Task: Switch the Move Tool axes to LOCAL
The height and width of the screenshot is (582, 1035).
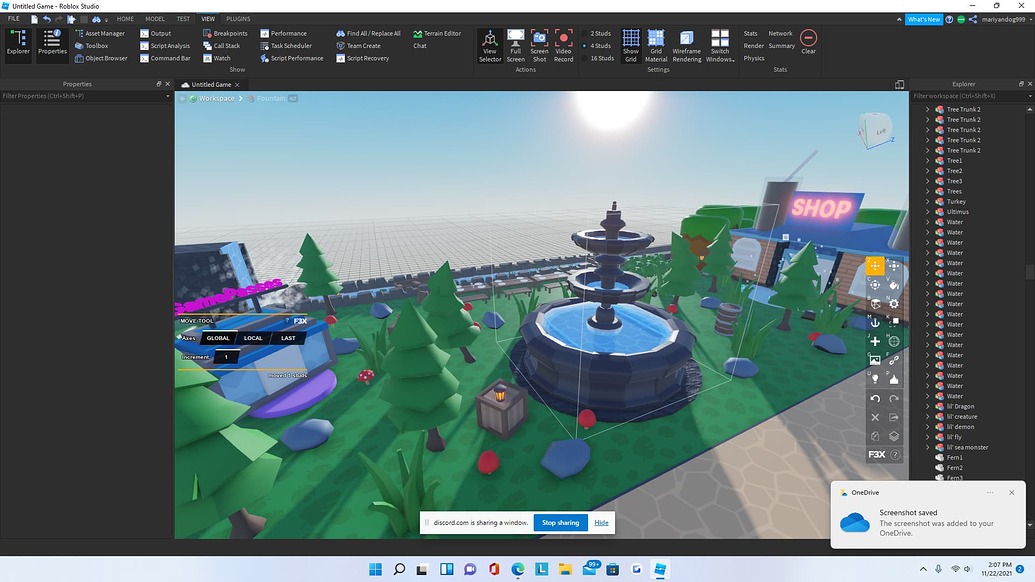Action: (x=253, y=338)
